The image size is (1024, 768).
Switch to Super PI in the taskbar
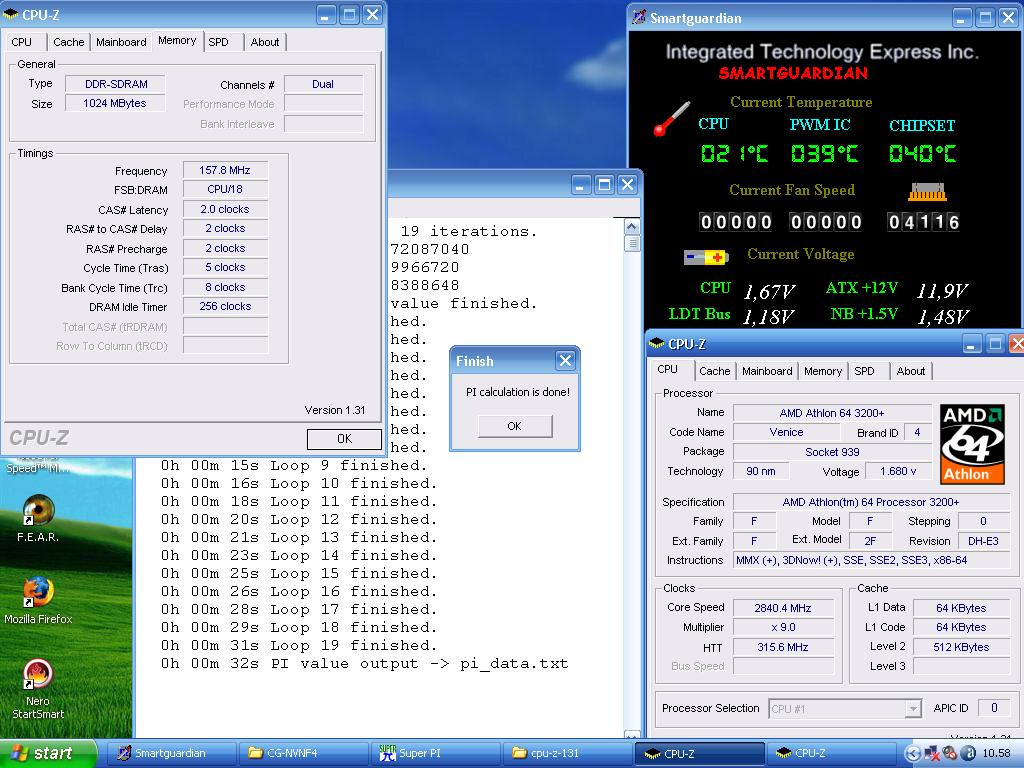click(436, 753)
